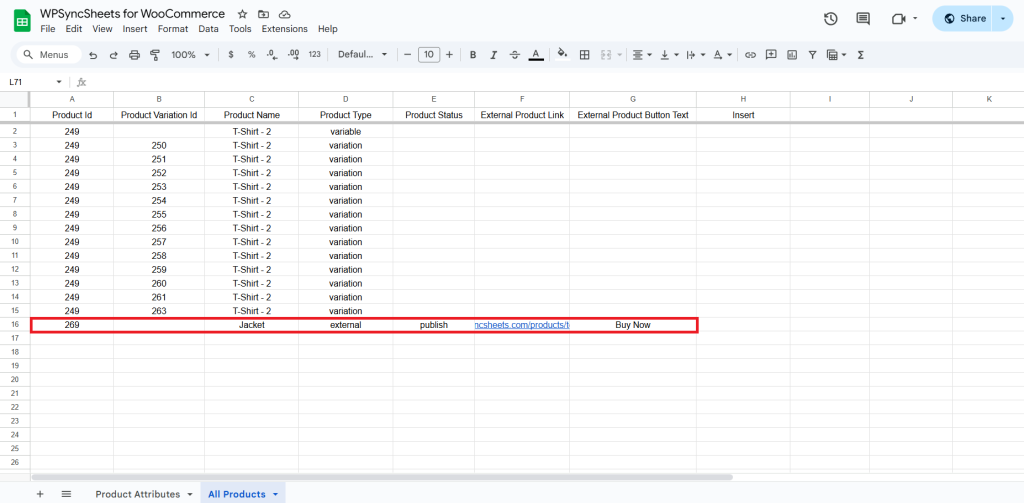
Task: Select the Buy Now cell
Action: click(x=633, y=325)
